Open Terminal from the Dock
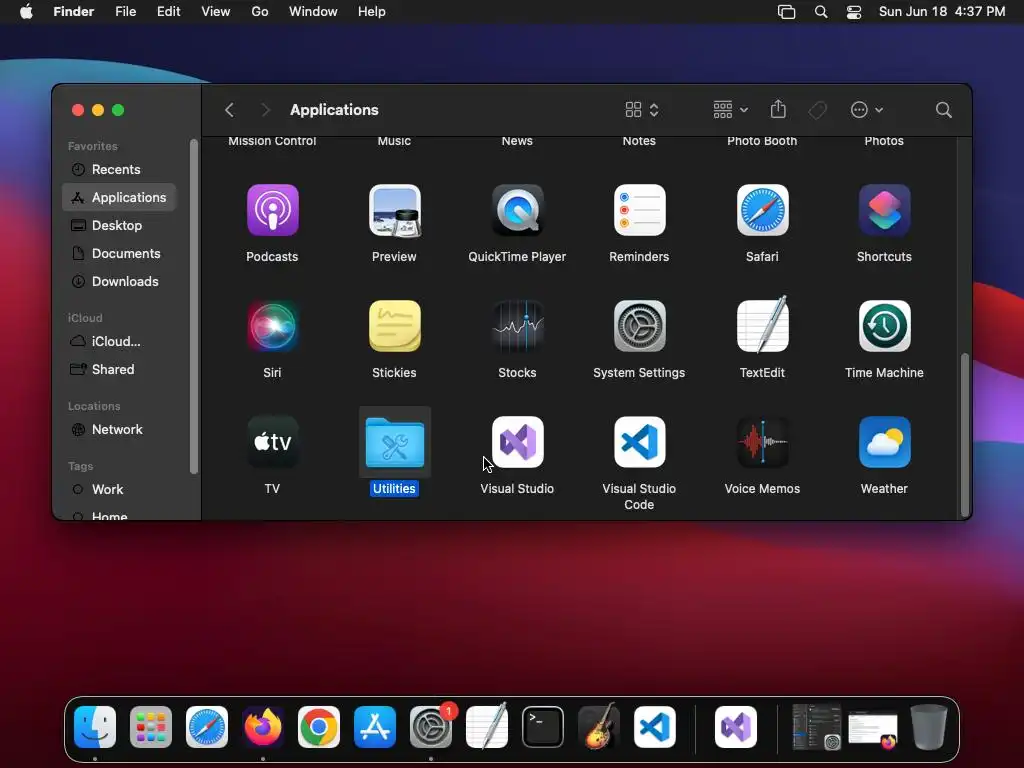 pos(543,727)
